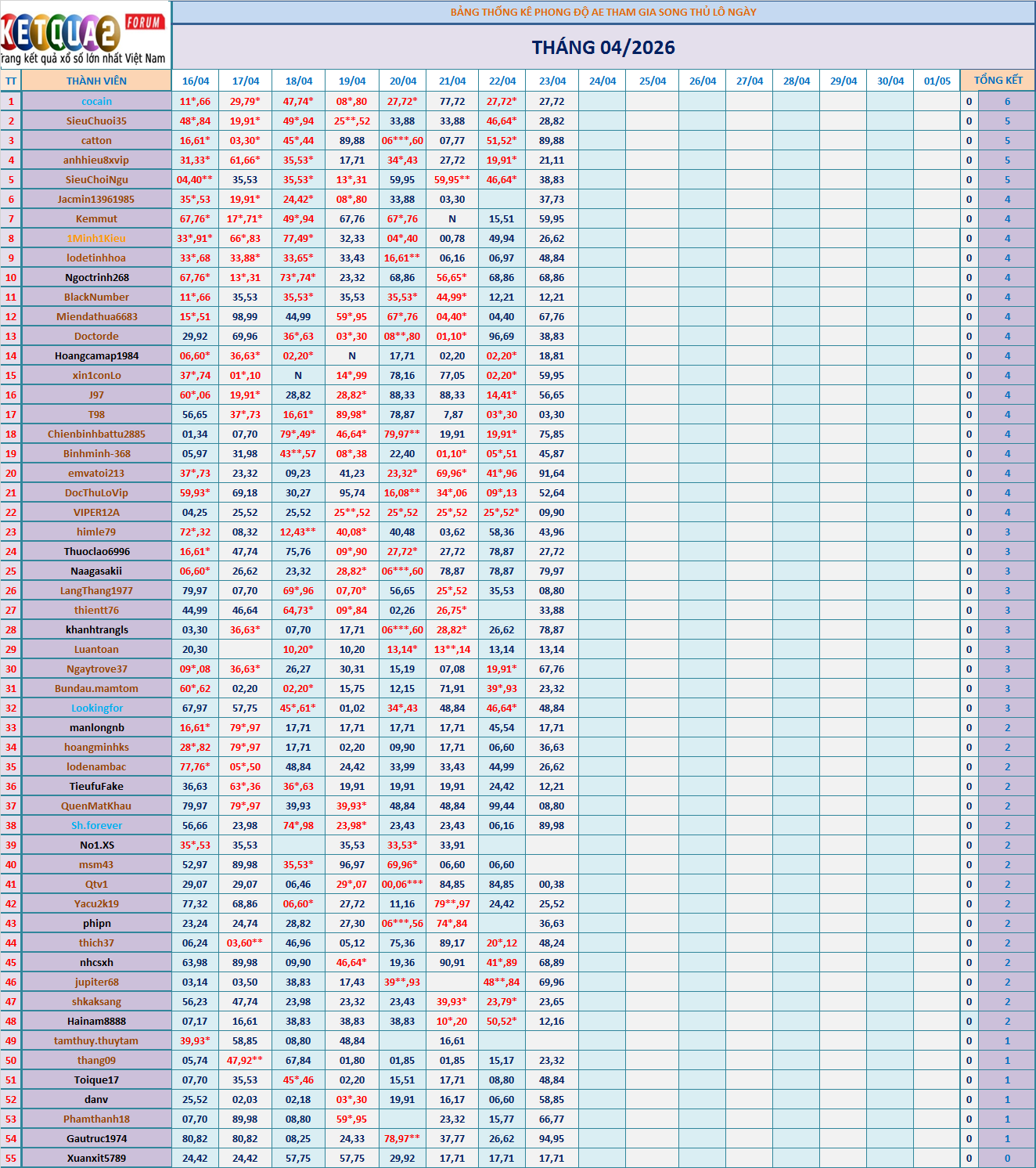The width and height of the screenshot is (1036, 1168).
Task: Select the 19/04 date column header
Action: click(352, 81)
